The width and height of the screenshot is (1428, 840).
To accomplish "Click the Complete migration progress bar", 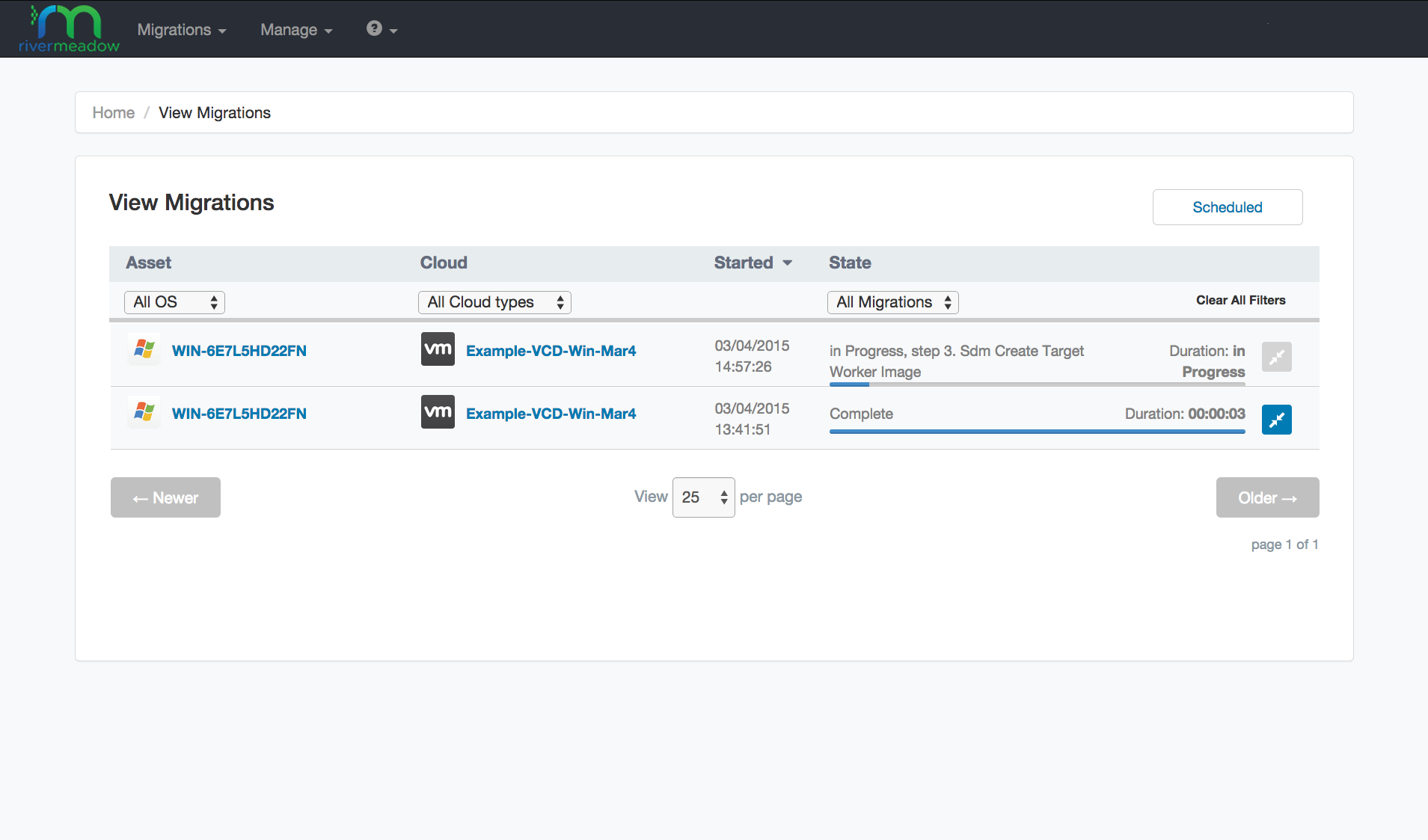I will pyautogui.click(x=1037, y=432).
